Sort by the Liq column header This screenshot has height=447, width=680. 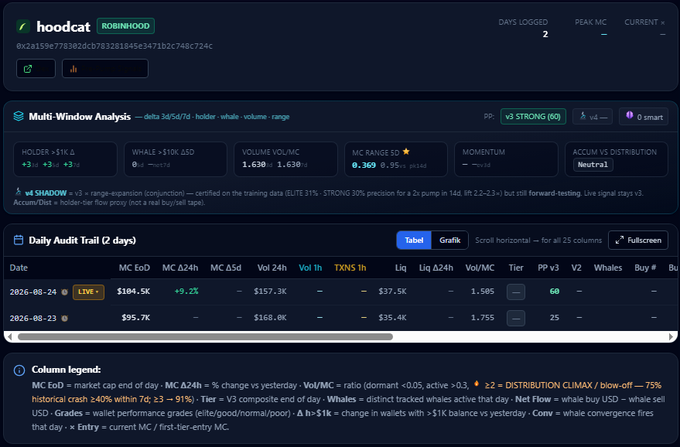401,268
